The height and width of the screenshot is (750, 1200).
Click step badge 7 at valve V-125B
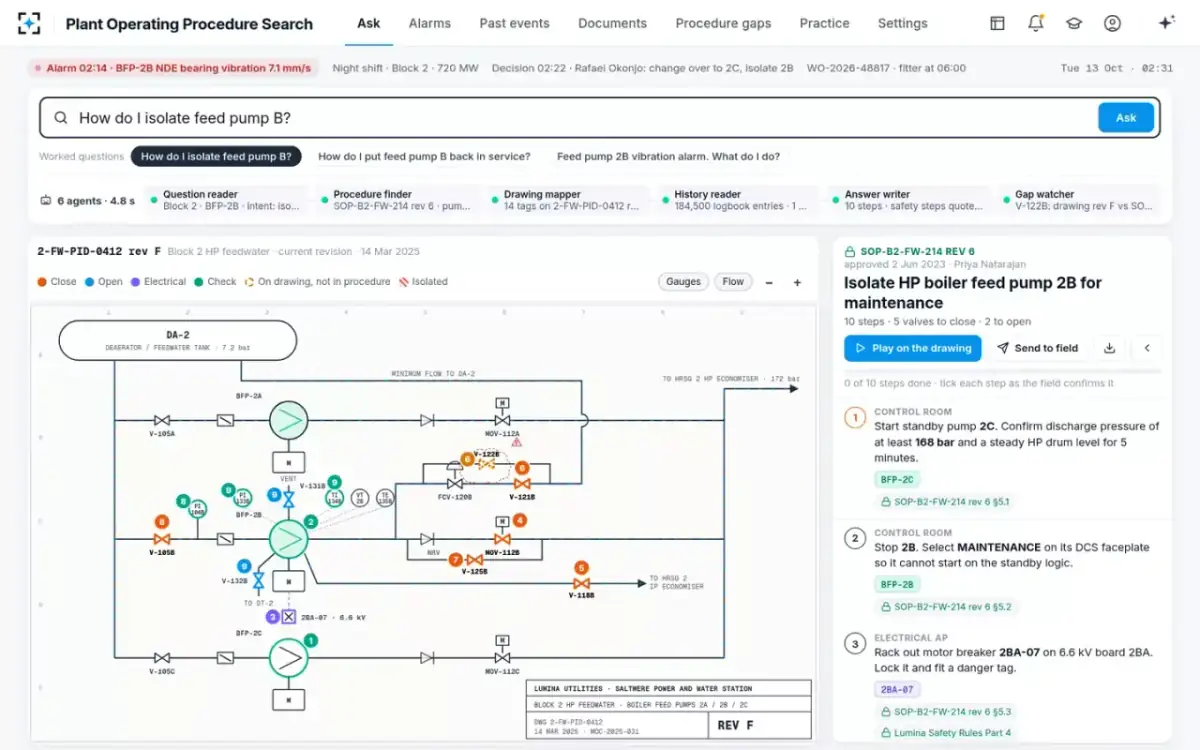pyautogui.click(x=455, y=560)
